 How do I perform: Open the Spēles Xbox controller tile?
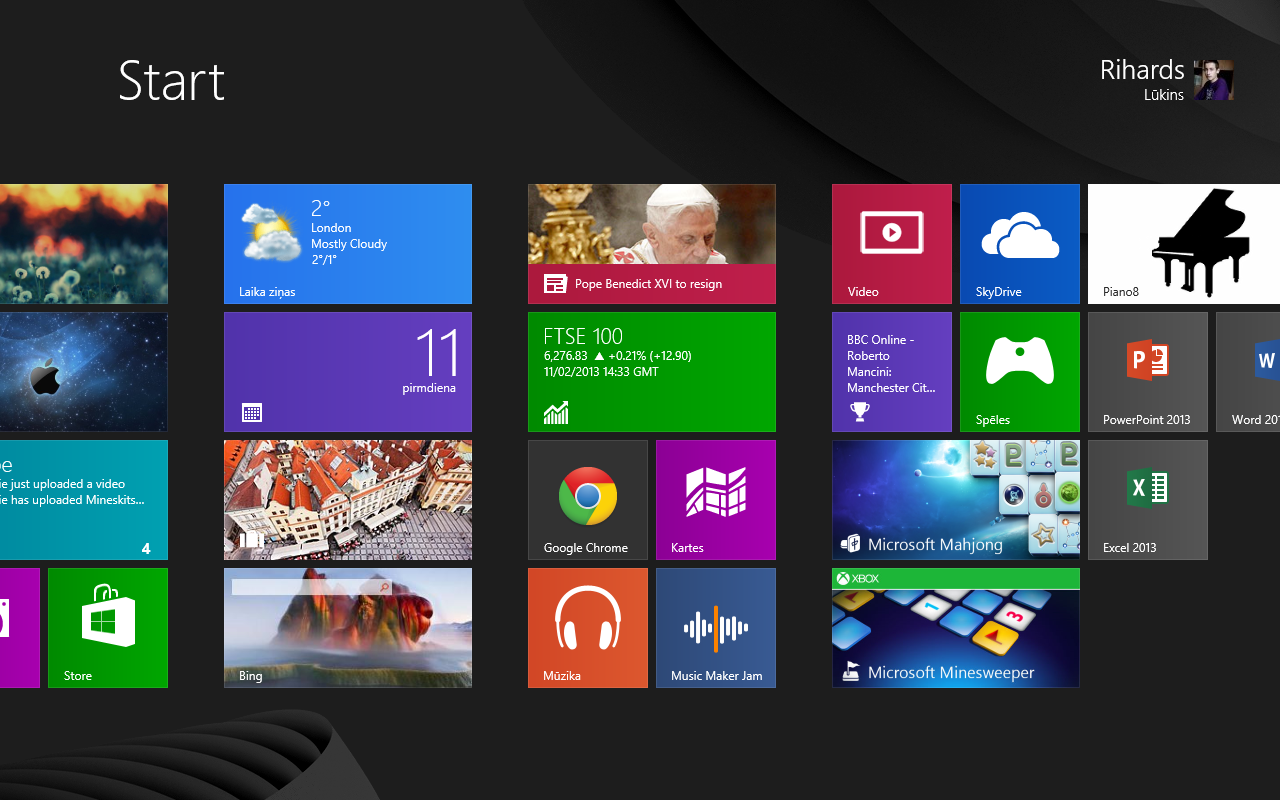point(1020,372)
